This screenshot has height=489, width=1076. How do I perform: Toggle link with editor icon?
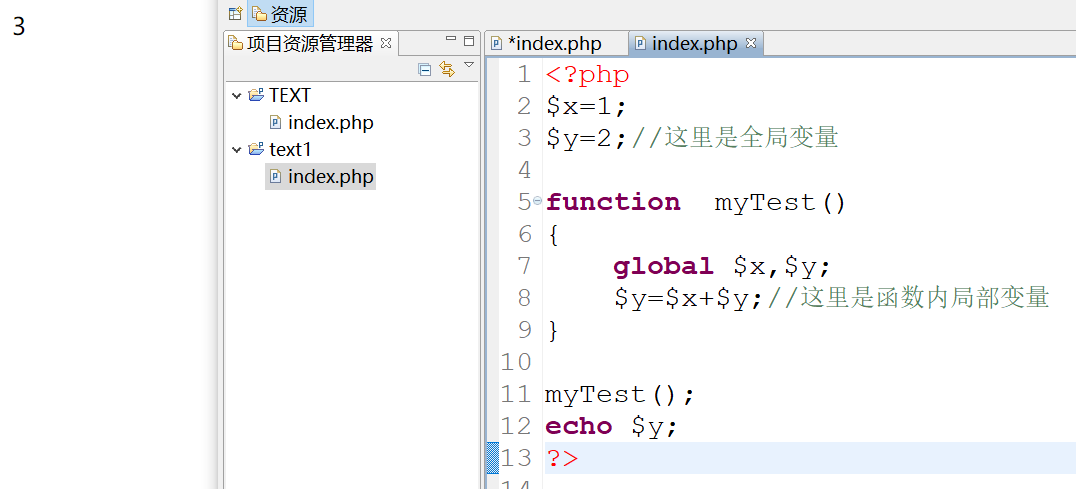click(x=447, y=69)
